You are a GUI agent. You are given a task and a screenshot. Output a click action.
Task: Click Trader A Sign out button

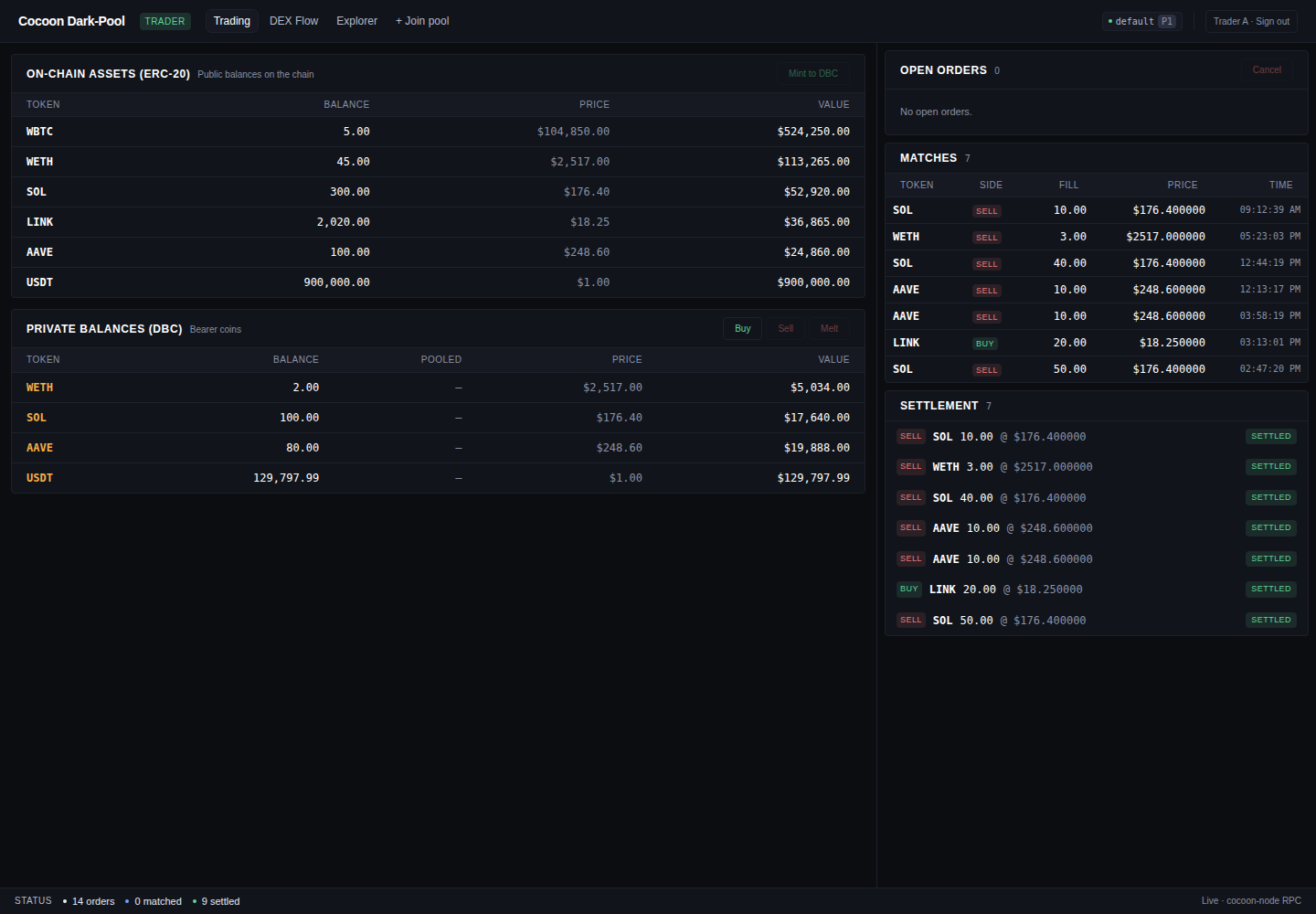pos(1251,21)
